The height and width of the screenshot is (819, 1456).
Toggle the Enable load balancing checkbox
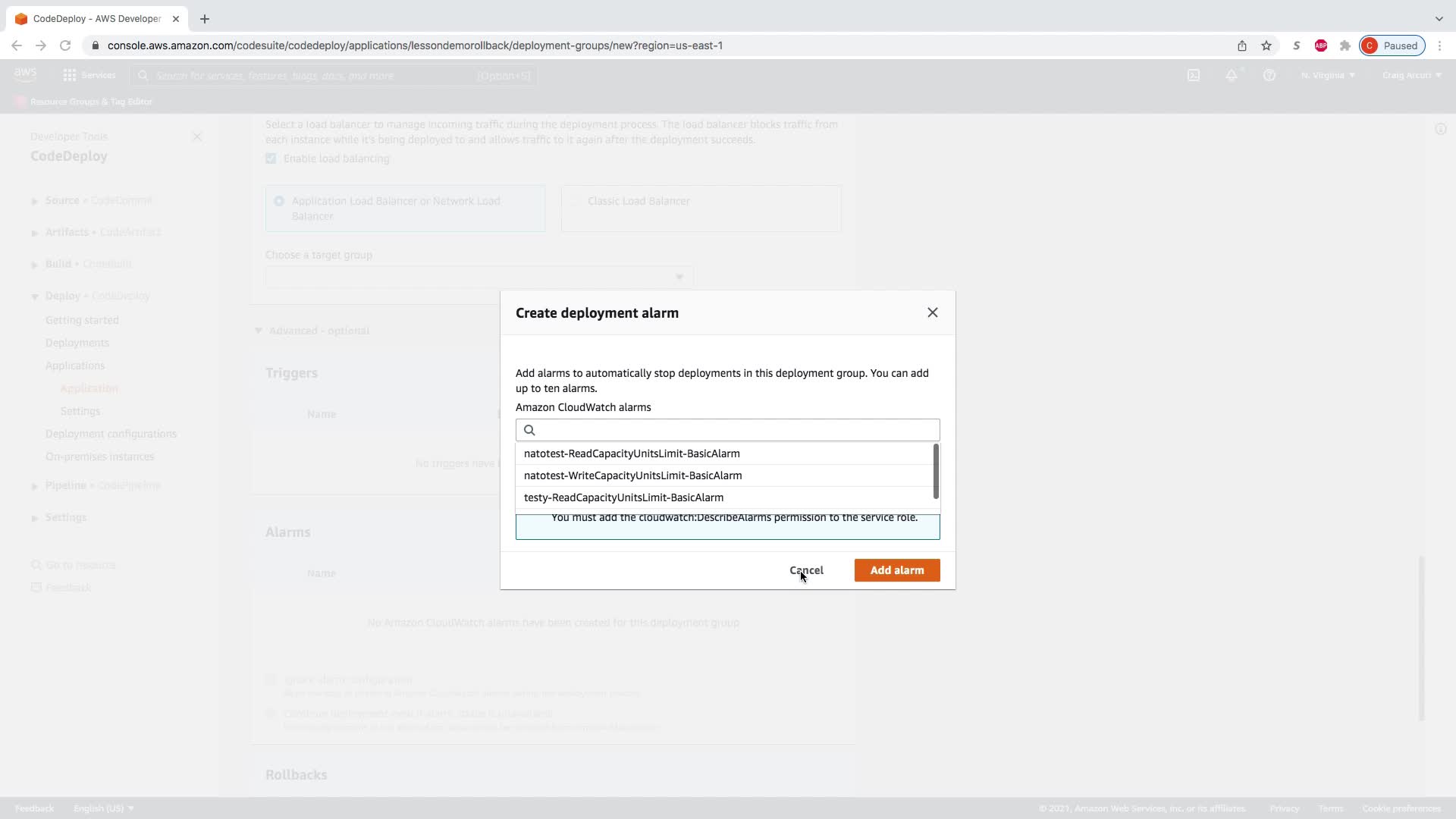(x=271, y=158)
